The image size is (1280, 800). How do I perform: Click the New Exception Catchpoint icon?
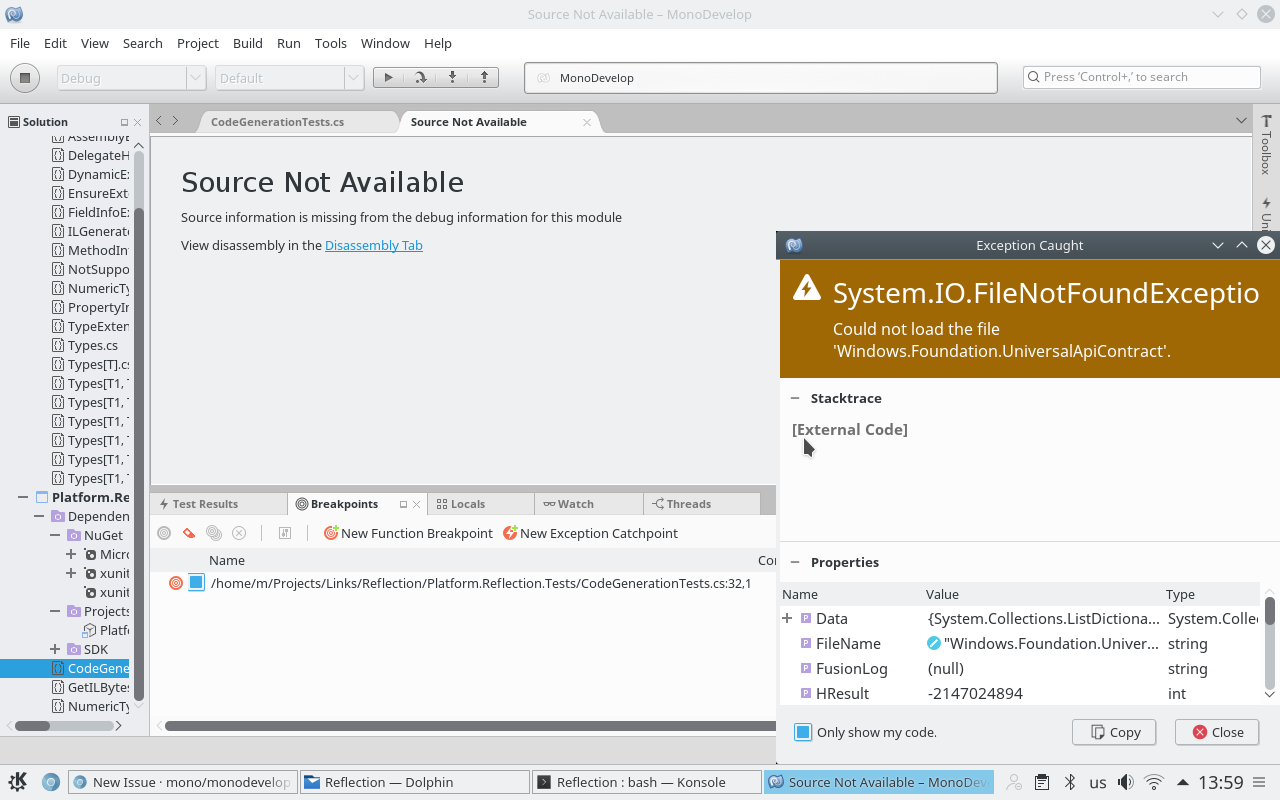click(x=511, y=533)
